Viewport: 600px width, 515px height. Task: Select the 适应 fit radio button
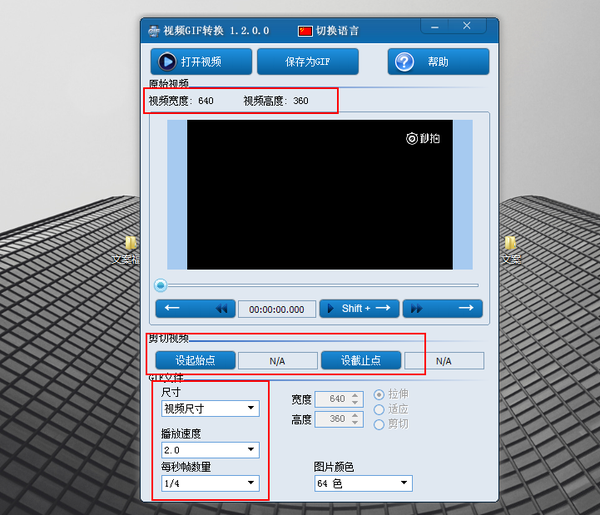(379, 409)
